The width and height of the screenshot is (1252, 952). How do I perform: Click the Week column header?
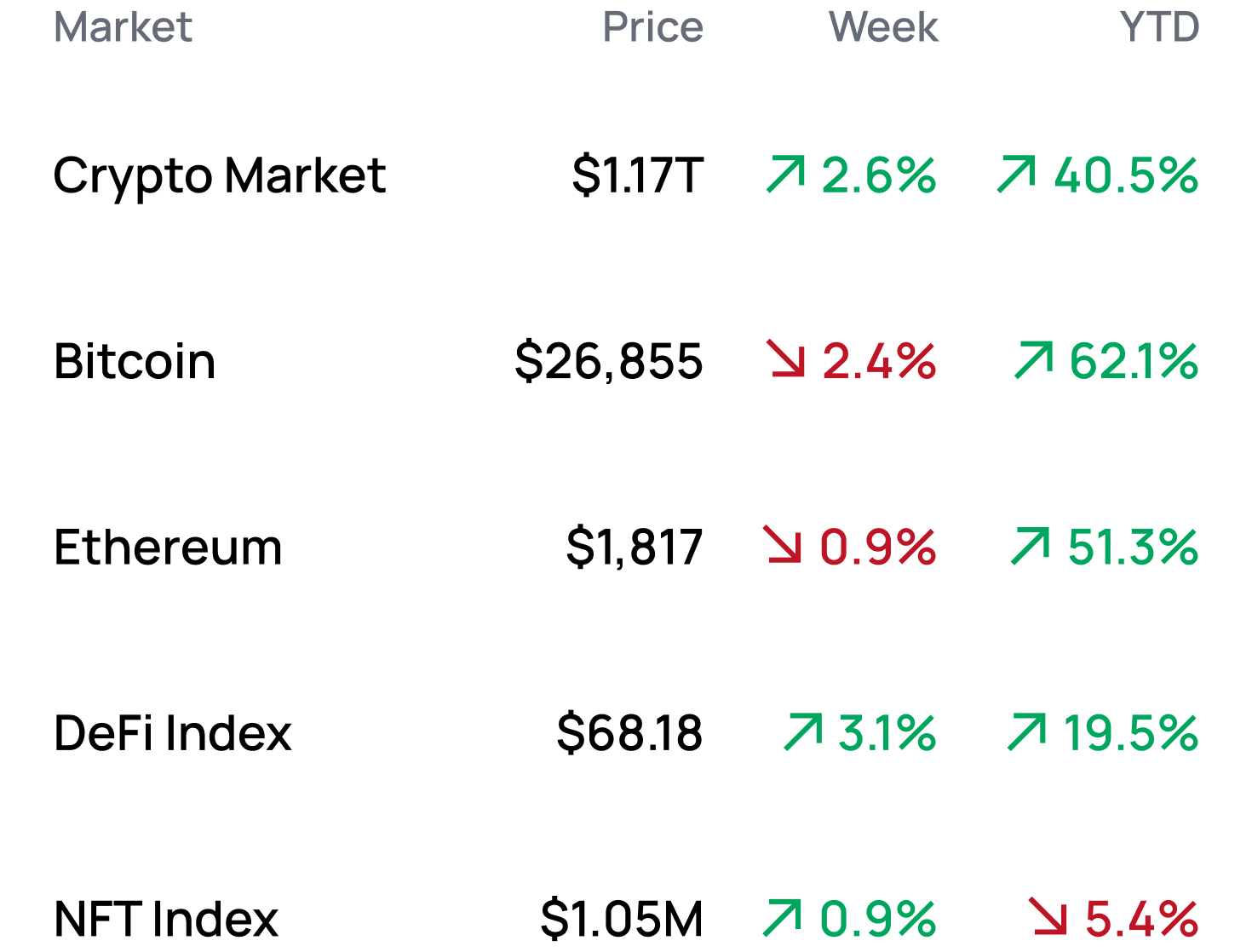(x=883, y=27)
